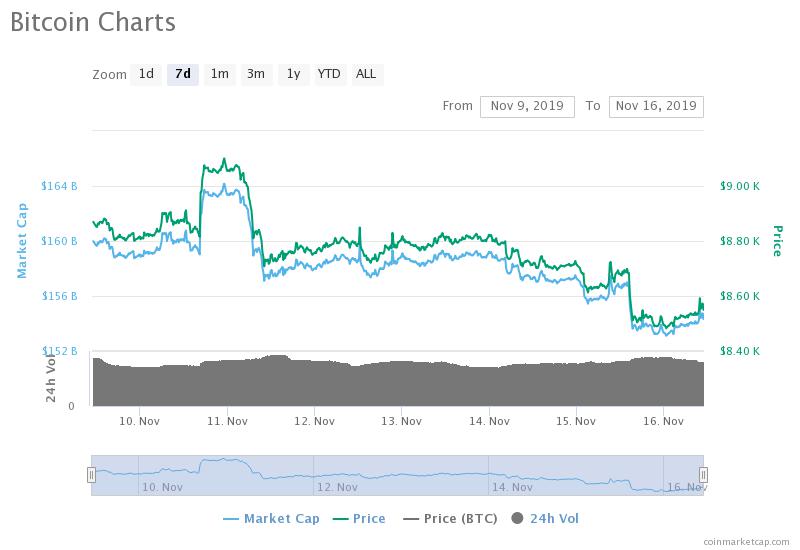This screenshot has width=800, height=550.
Task: Toggle the green Price series in legend
Action: 359,519
